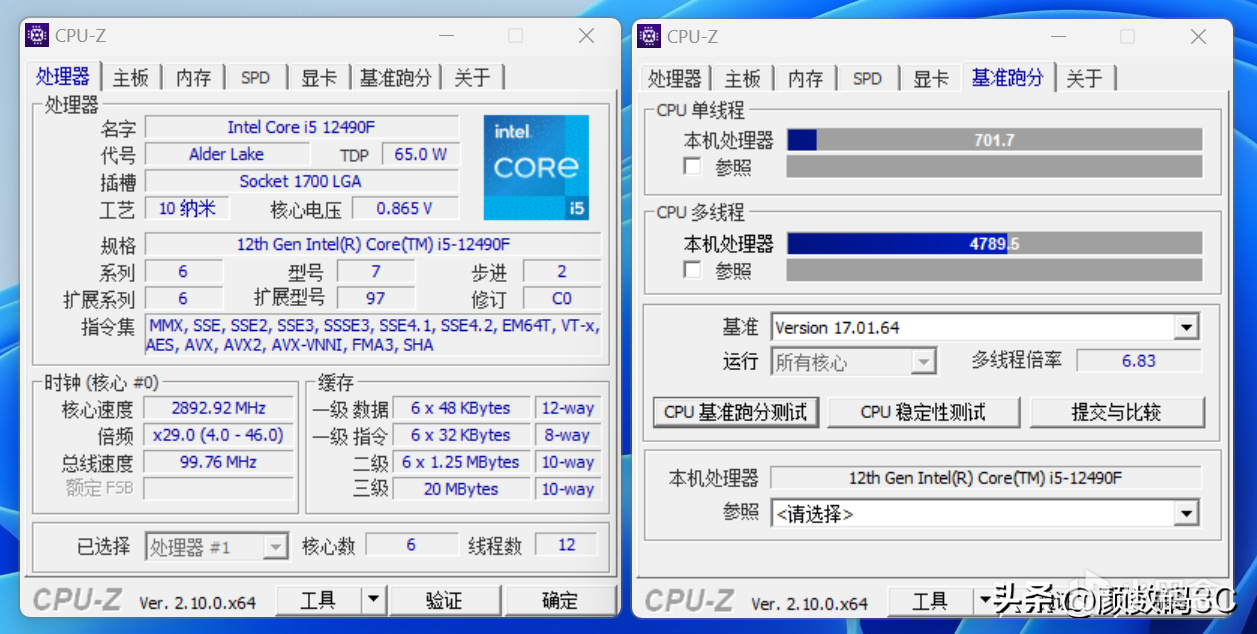Click the multi-thread reference bar
Viewport: 1257px width, 634px height.
(994, 270)
